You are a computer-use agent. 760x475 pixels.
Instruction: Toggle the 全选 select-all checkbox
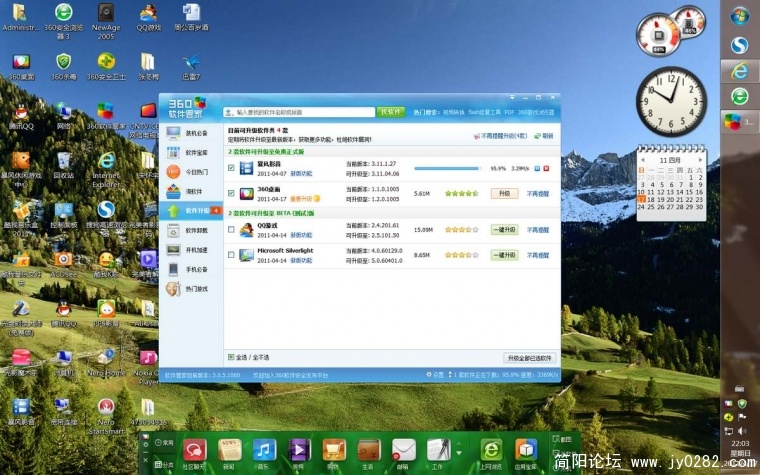coord(231,357)
